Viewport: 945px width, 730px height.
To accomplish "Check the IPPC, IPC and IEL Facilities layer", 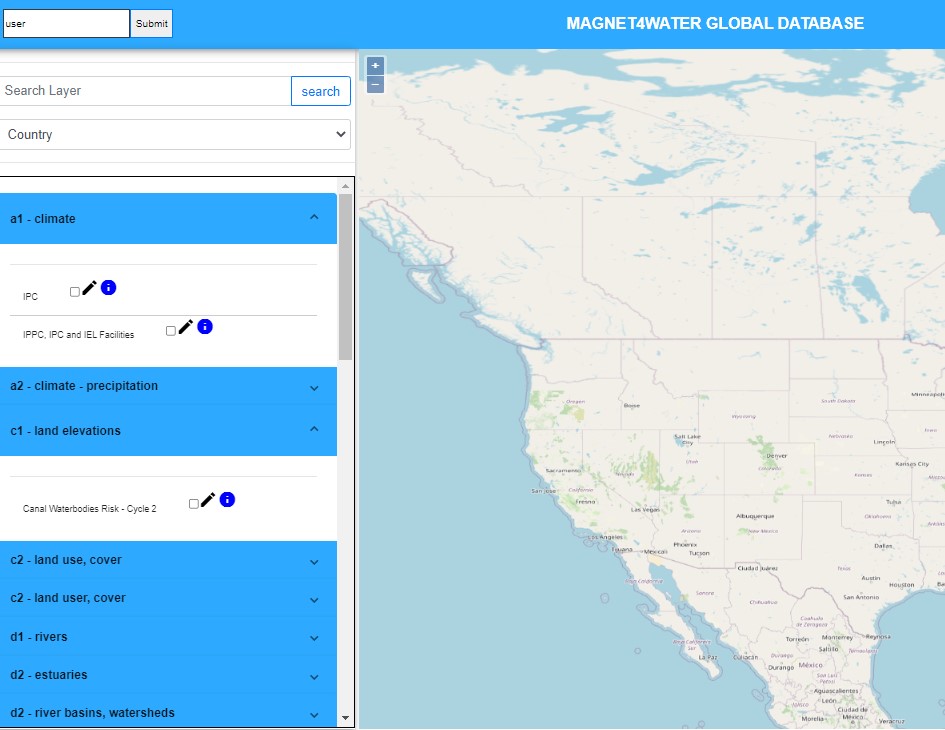I will [171, 330].
